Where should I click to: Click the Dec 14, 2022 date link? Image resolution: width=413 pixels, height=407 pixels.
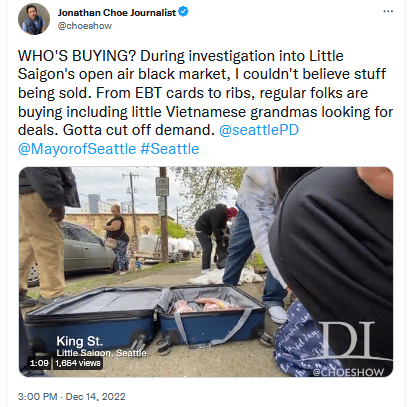click(95, 397)
